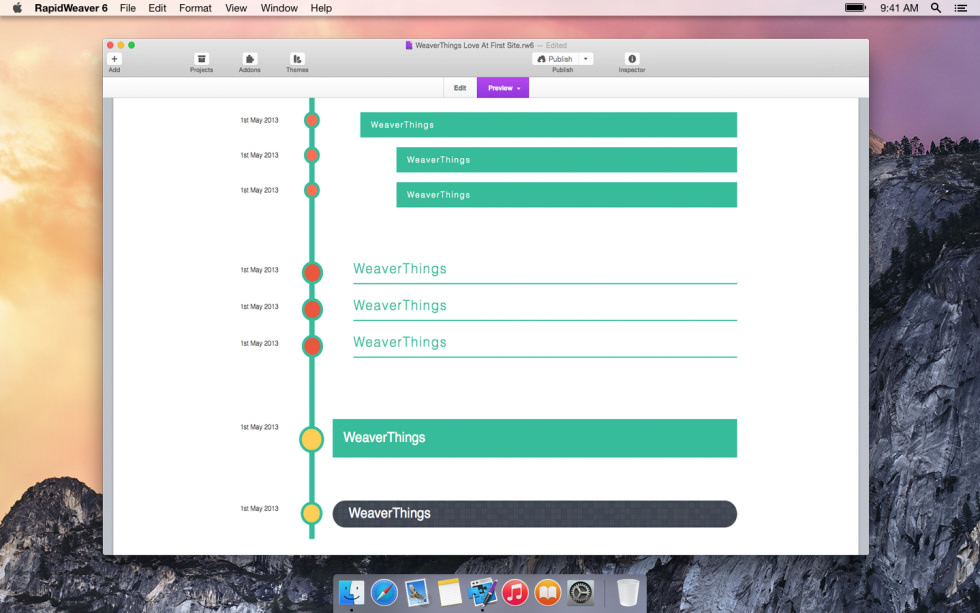Image resolution: width=980 pixels, height=613 pixels.
Task: Open iTunes in the Dock
Action: point(515,592)
